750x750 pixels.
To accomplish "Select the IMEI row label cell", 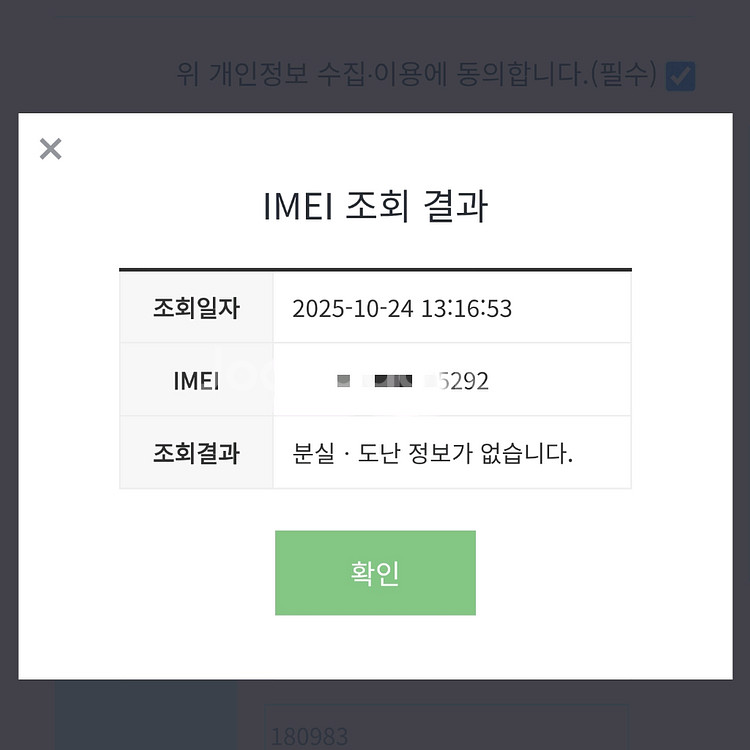I will (196, 380).
